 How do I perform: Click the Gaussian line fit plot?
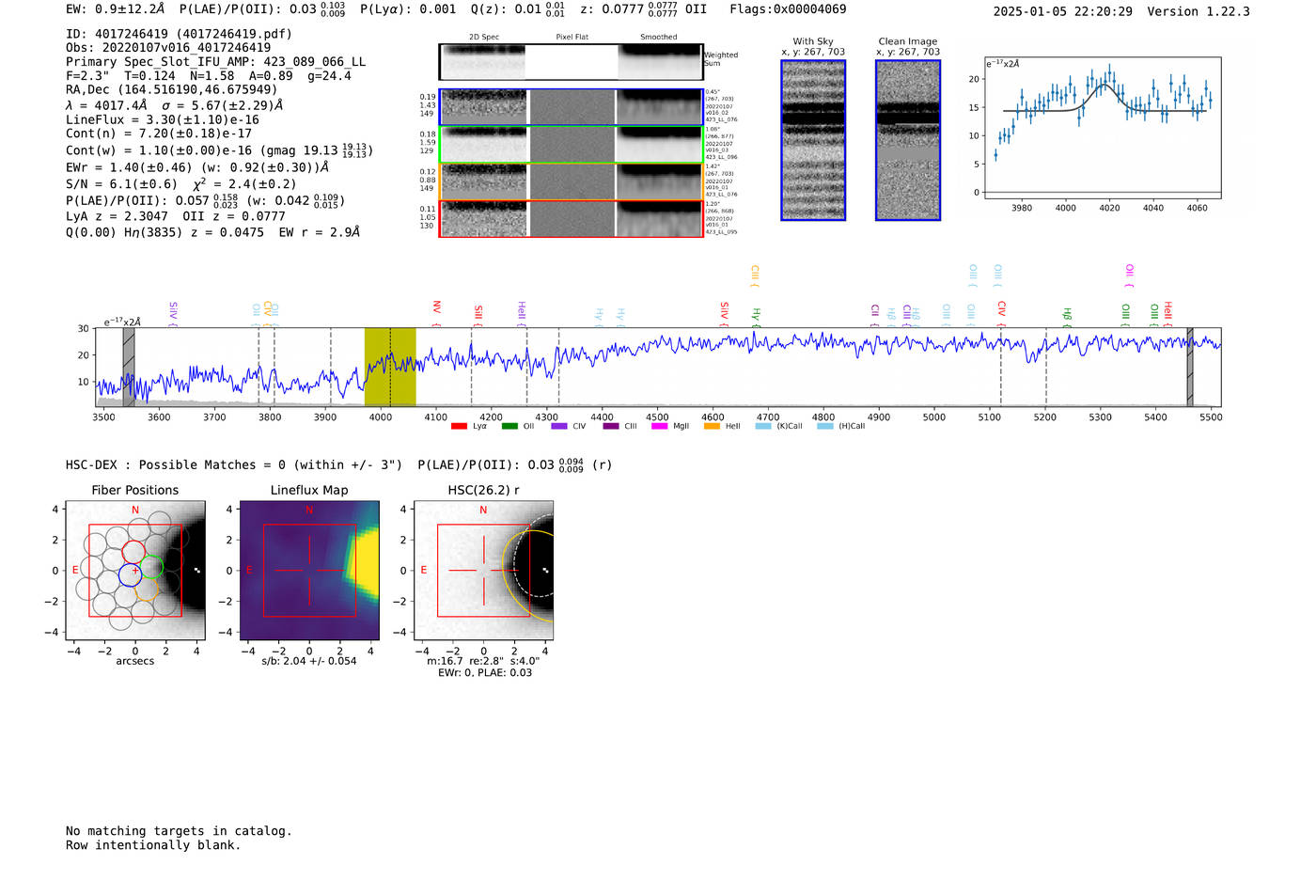[x=1102, y=127]
